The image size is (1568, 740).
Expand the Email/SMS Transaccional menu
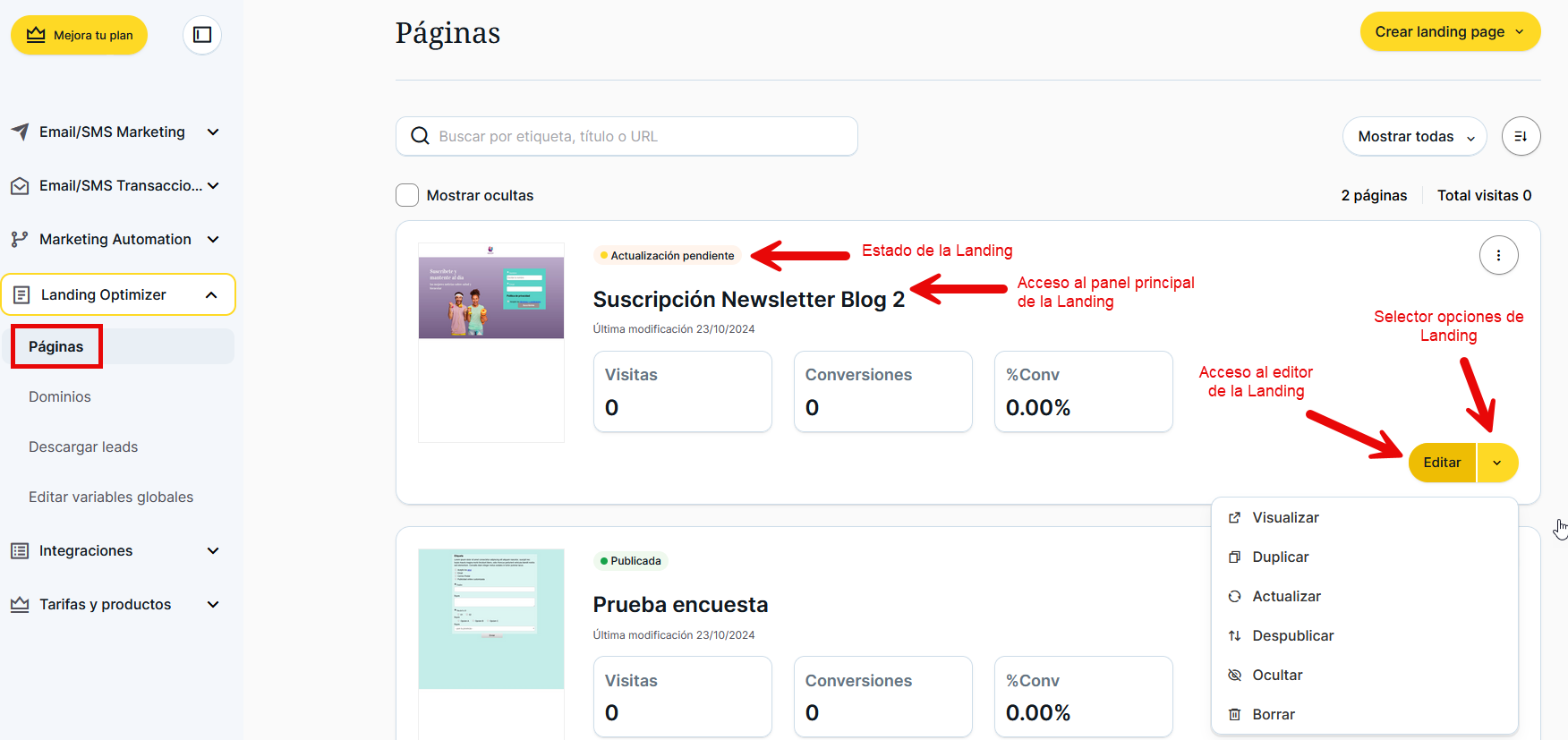213,185
